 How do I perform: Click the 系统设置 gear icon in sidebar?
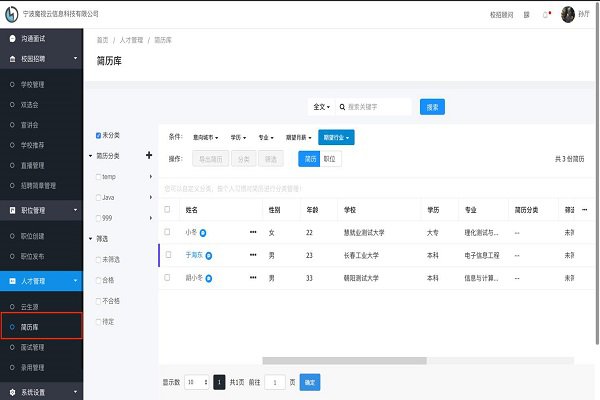(12, 392)
